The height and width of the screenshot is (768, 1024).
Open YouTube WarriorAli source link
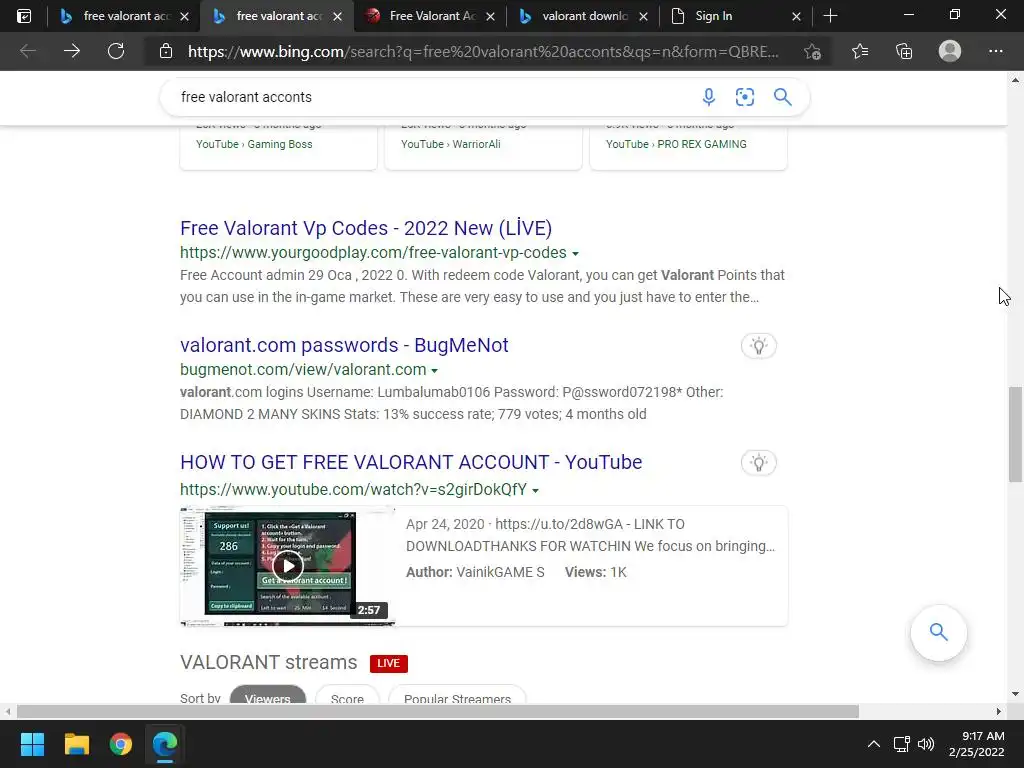point(451,144)
